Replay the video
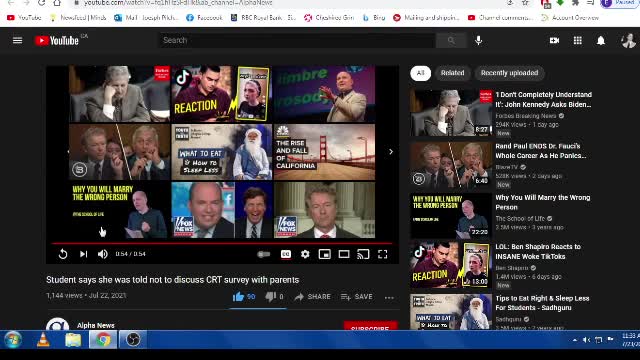 click(x=63, y=254)
